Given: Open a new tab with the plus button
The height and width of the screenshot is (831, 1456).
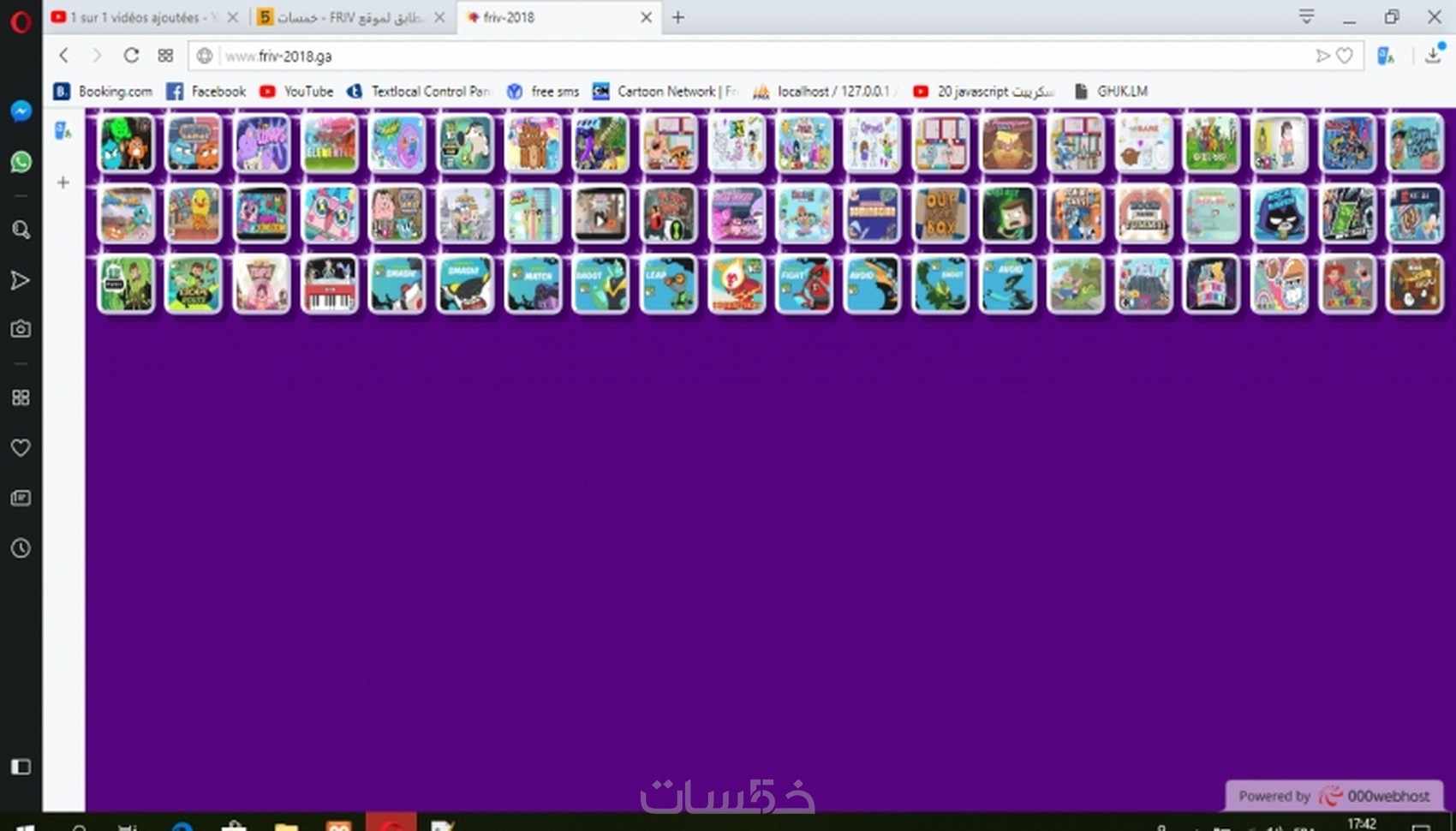Looking at the screenshot, I should click(677, 17).
